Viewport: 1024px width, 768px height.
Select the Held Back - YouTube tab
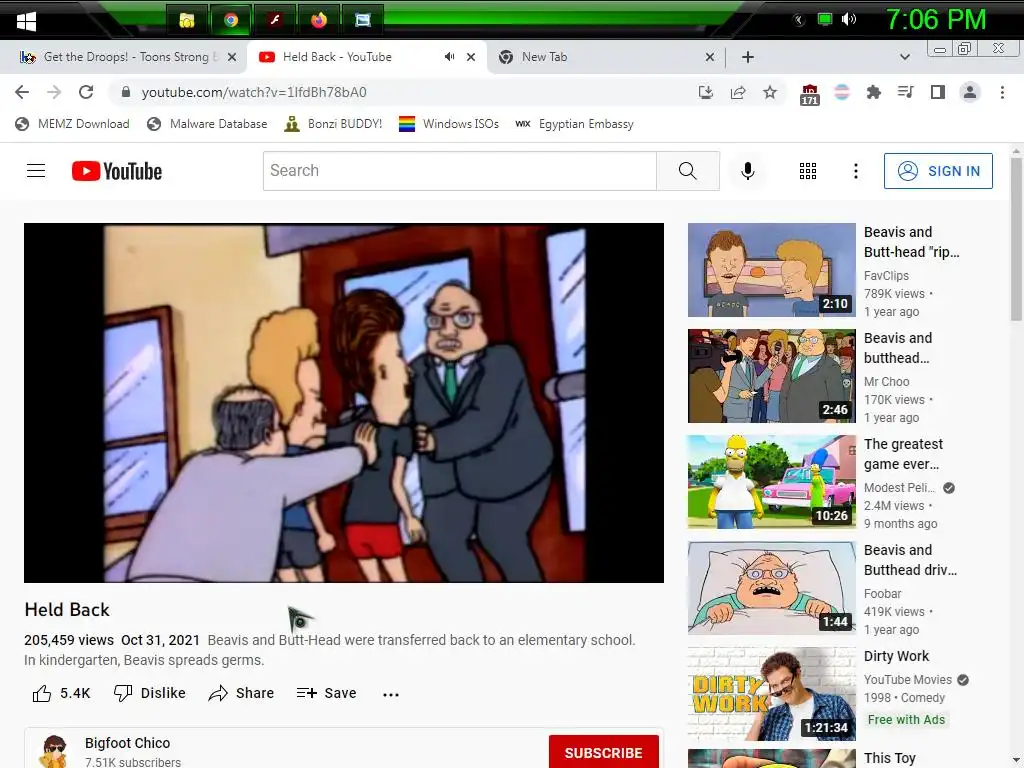tap(337, 57)
